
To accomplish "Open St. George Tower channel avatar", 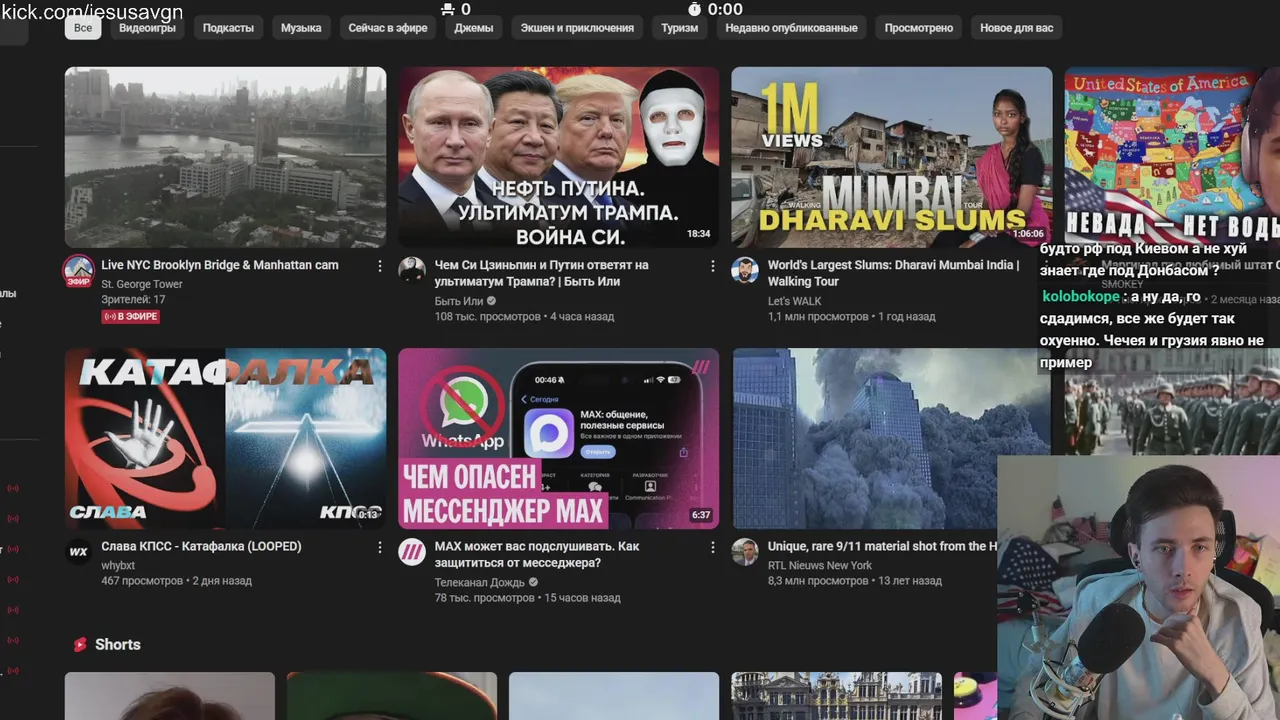I will click(79, 271).
